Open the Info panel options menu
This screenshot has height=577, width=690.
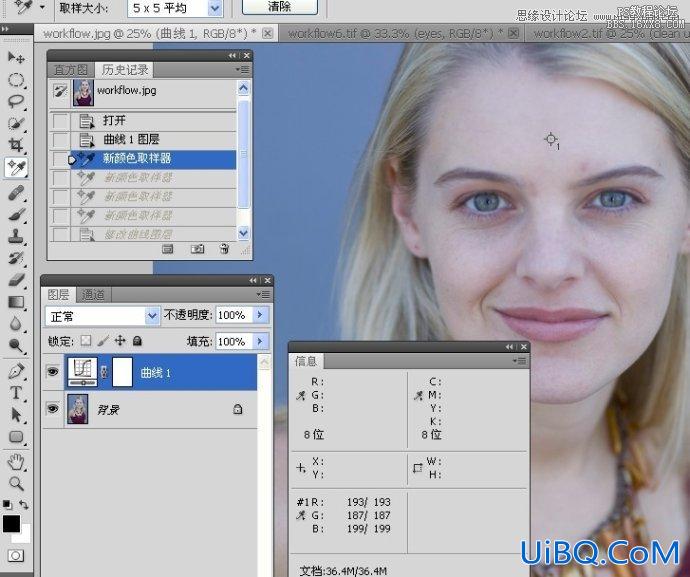pyautogui.click(x=520, y=361)
